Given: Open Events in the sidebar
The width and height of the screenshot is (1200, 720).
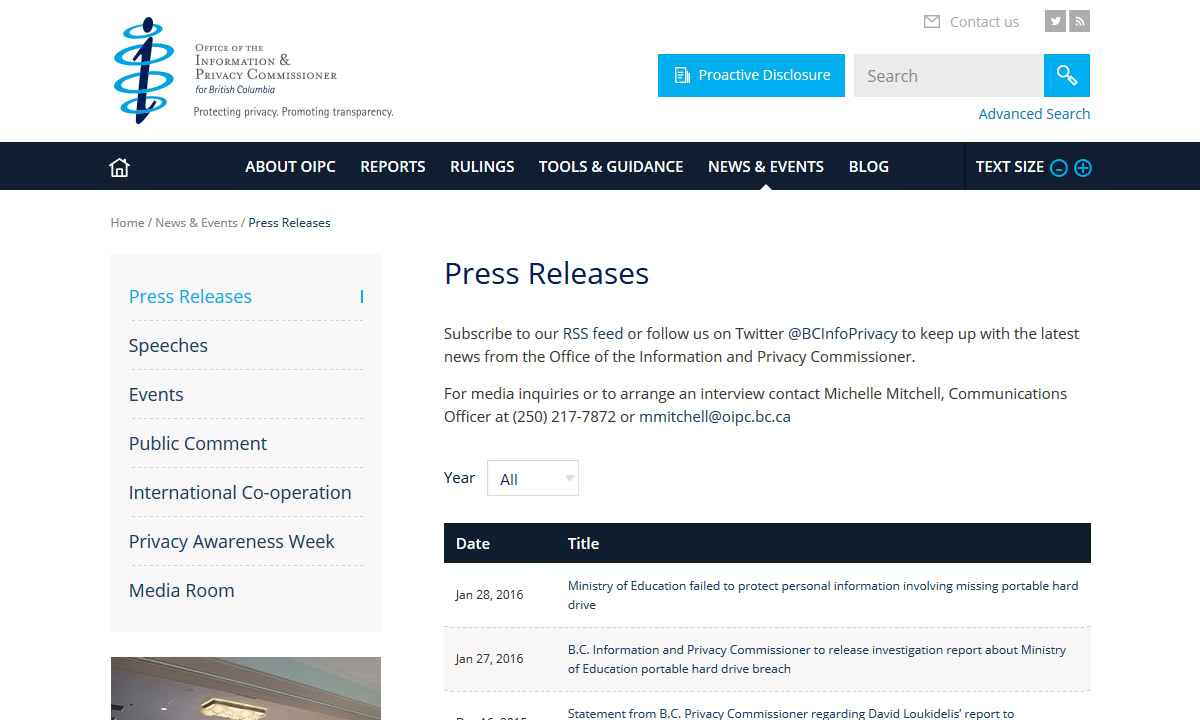Looking at the screenshot, I should click(x=156, y=395).
